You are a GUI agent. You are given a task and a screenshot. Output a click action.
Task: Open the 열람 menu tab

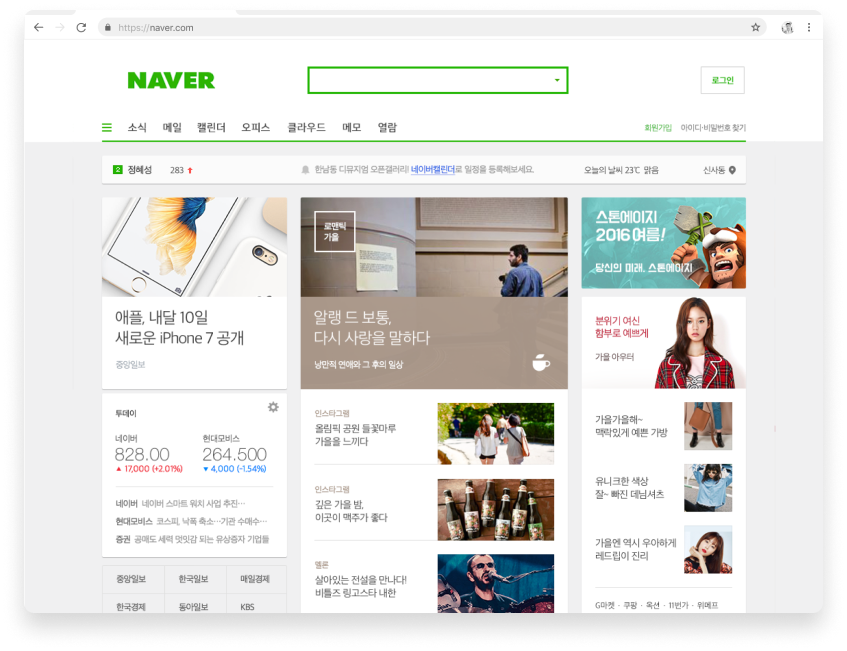tap(387, 127)
